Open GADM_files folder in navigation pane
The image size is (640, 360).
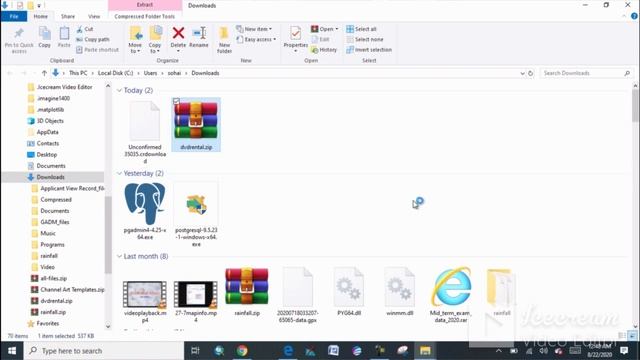pos(55,222)
